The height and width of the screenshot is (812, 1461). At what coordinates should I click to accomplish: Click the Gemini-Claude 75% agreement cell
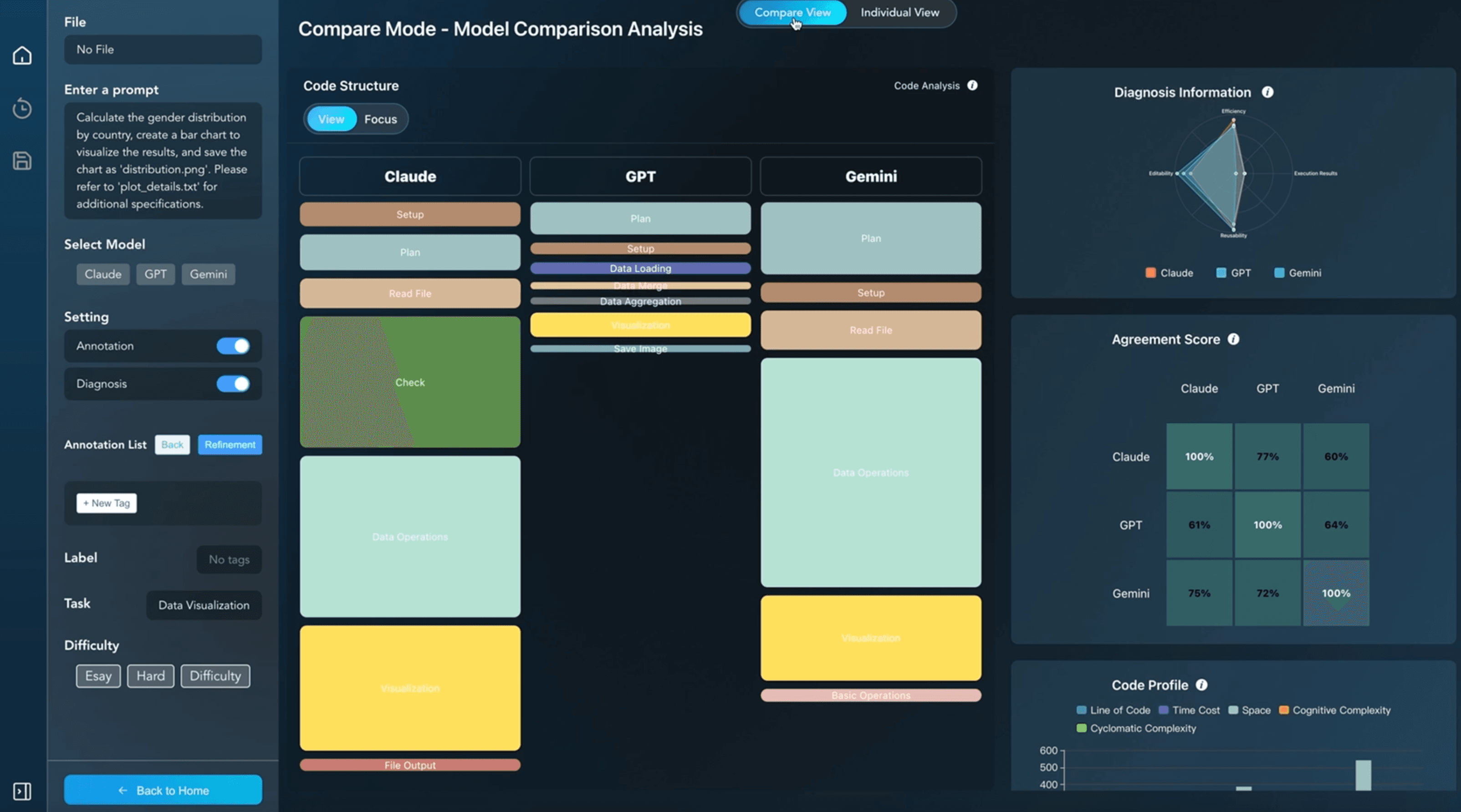click(1199, 593)
